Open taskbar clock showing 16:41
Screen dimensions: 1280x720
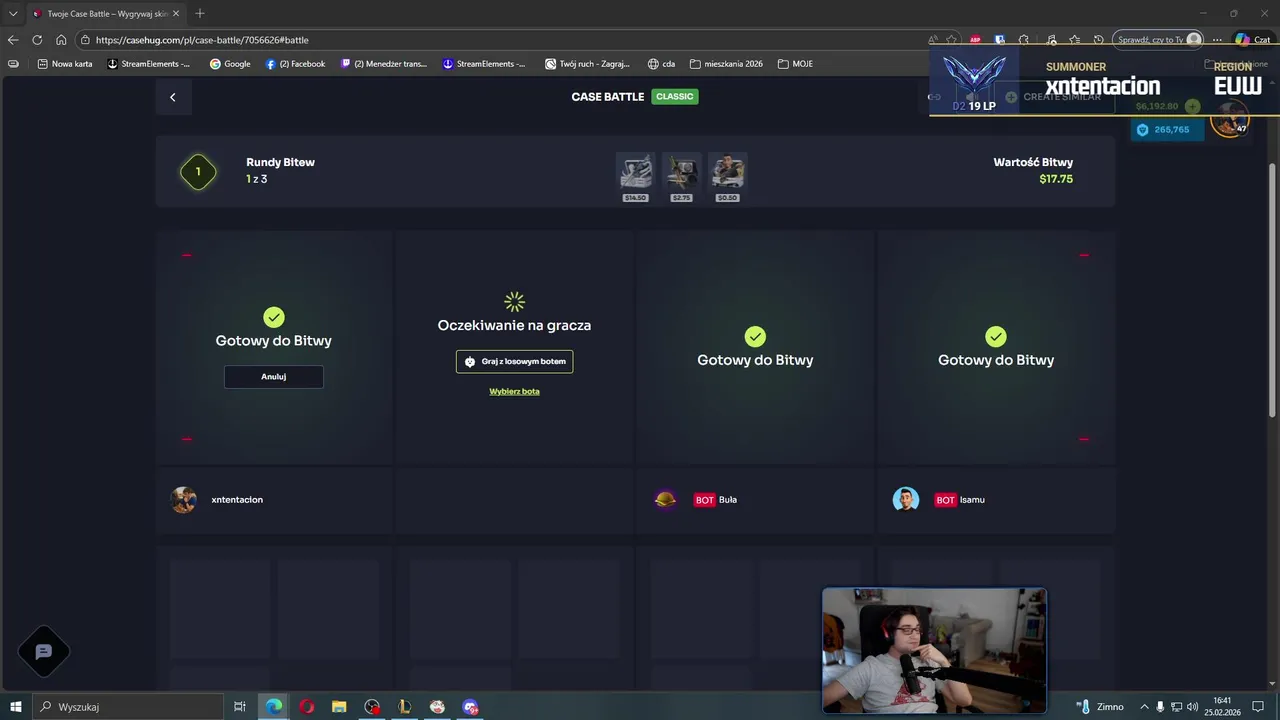(x=1222, y=707)
